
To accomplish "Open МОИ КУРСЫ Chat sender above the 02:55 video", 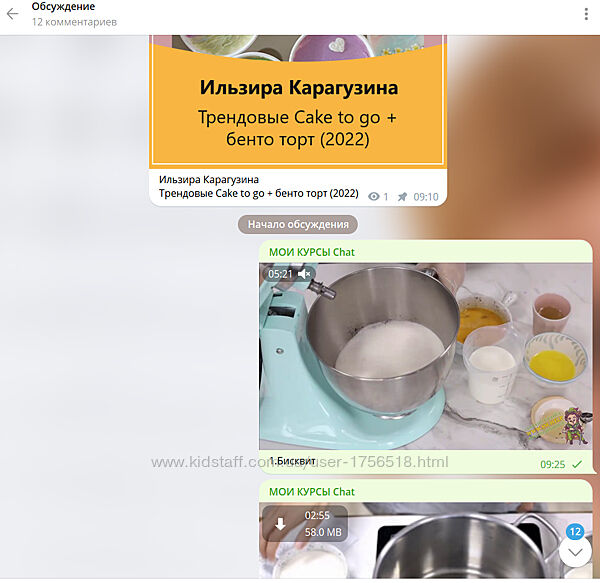I will [x=312, y=492].
